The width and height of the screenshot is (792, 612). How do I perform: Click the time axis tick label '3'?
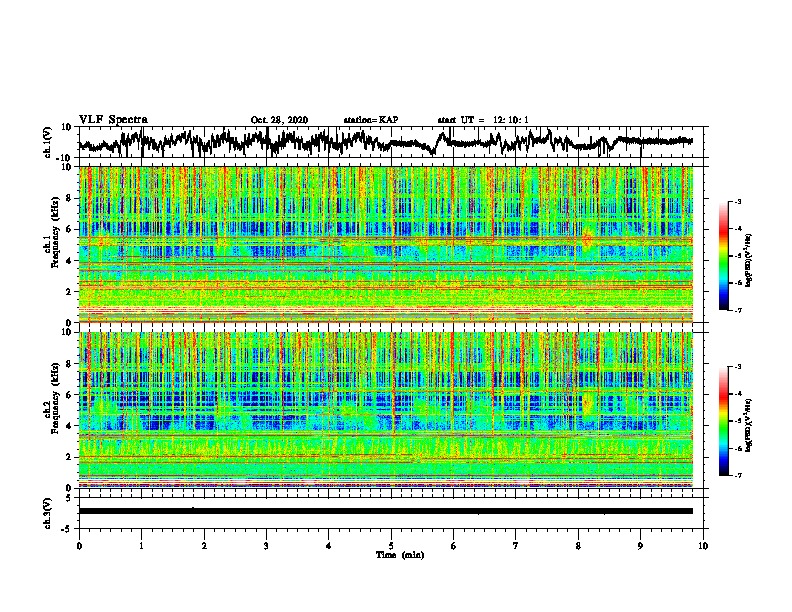click(x=267, y=546)
